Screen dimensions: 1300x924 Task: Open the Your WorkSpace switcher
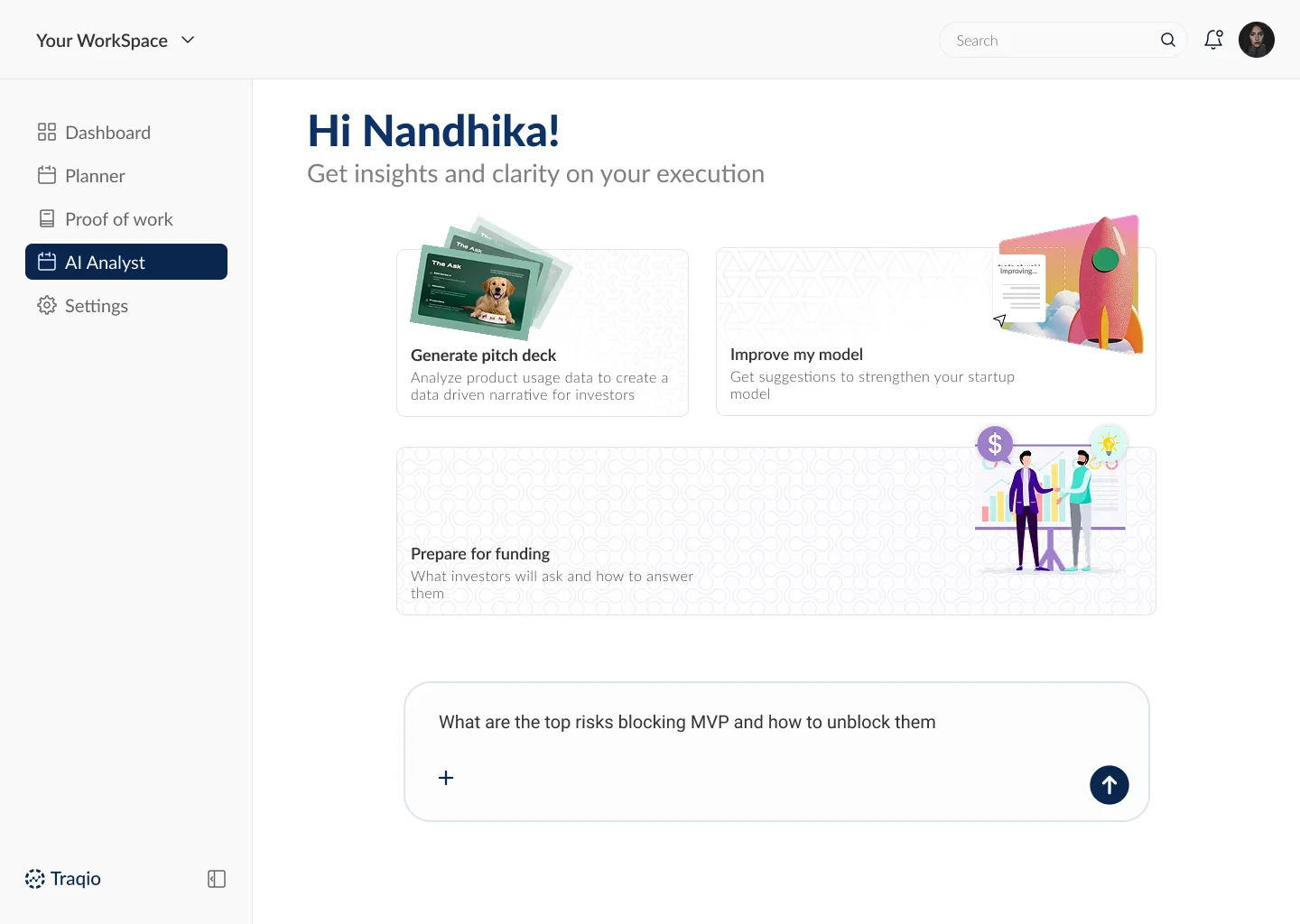point(102,41)
